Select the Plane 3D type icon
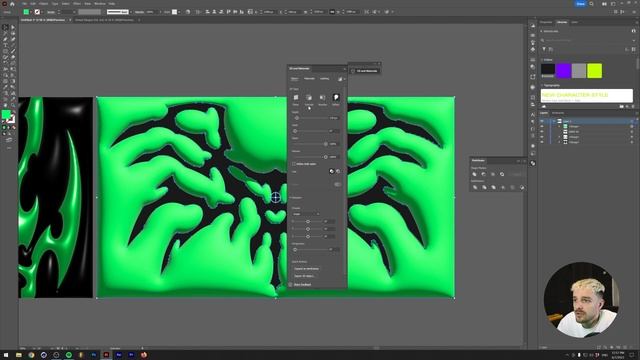640x360 pixels. tap(296, 98)
